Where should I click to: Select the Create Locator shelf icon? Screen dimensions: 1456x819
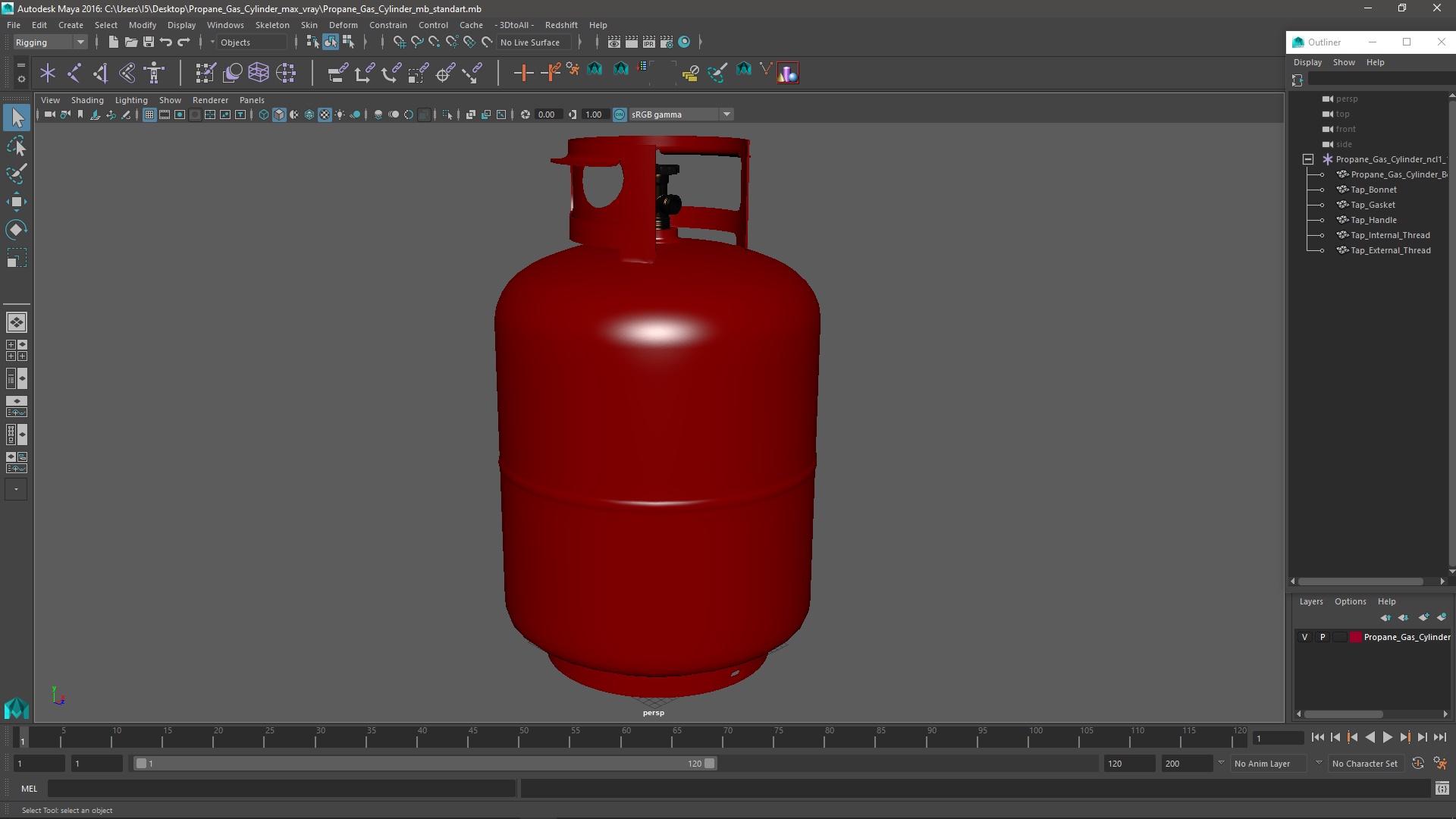48,73
